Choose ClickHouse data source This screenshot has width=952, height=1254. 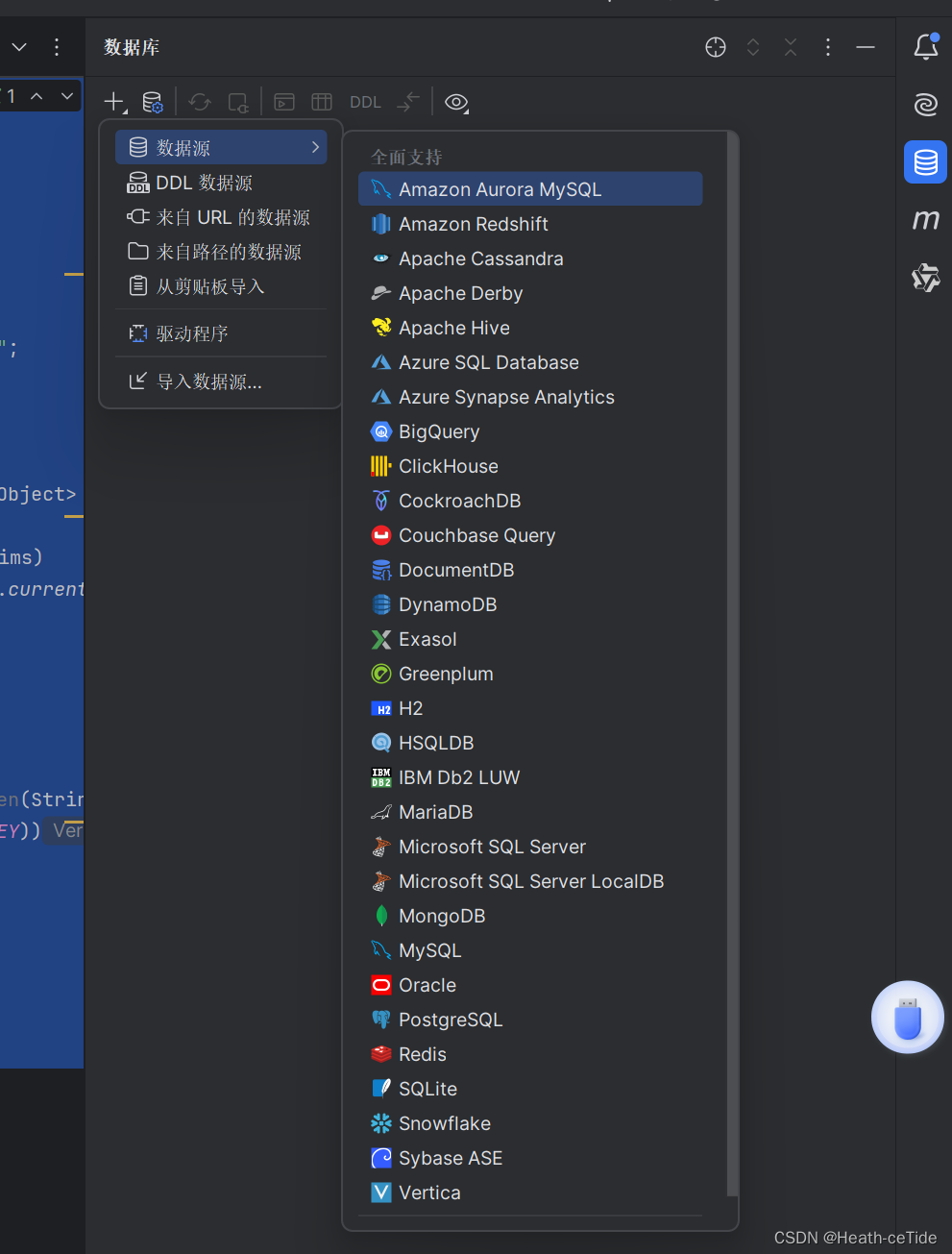[x=530, y=466]
